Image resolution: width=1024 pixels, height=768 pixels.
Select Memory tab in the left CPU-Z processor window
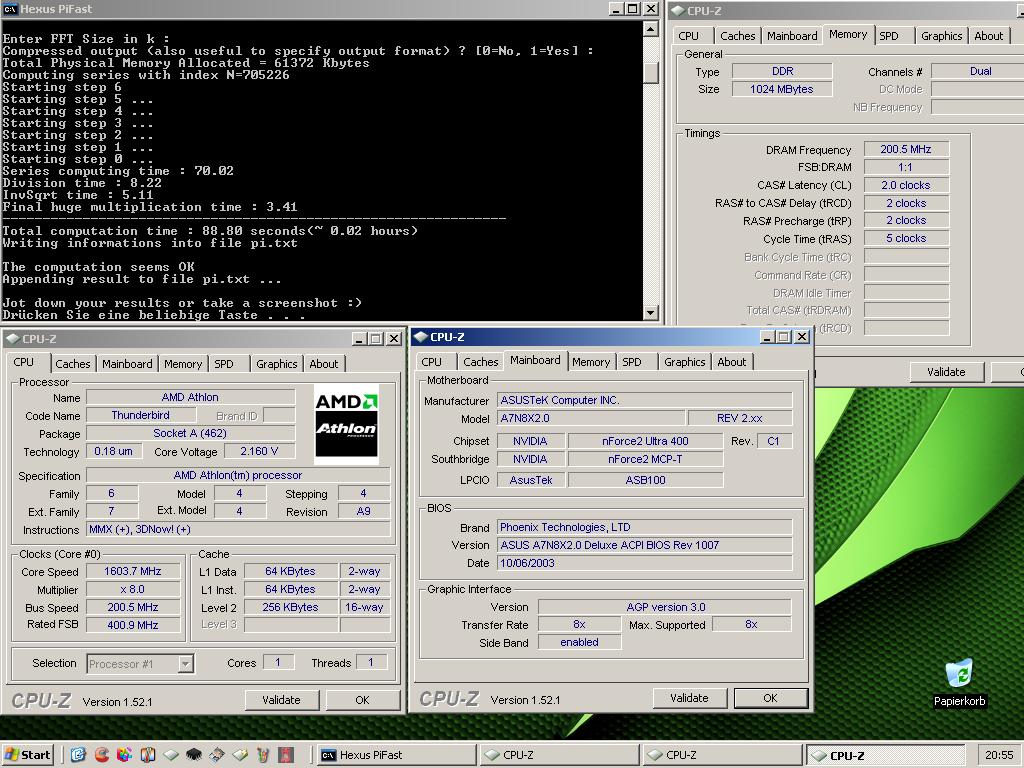[x=183, y=364]
